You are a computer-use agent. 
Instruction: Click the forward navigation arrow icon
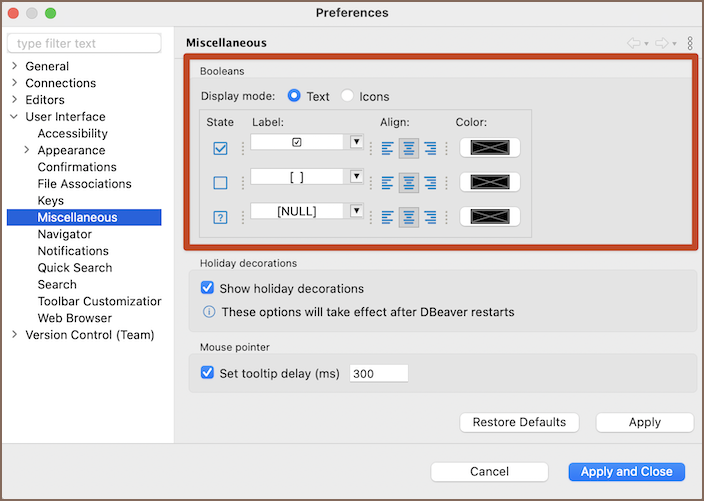661,43
